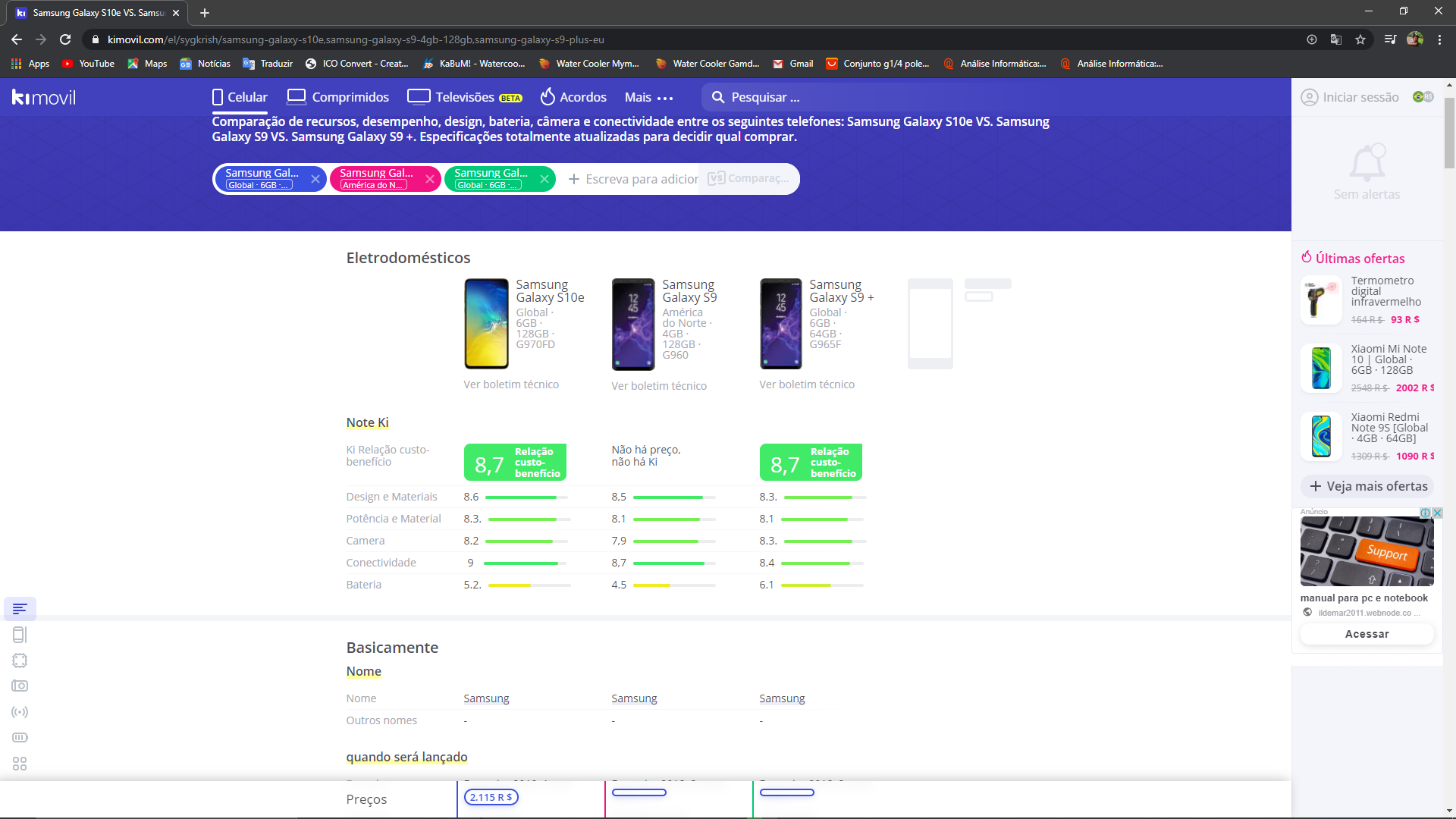Screen dimensions: 1456x819
Task: Open Ver boletim técnico for Galaxy S10e
Action: [x=511, y=384]
